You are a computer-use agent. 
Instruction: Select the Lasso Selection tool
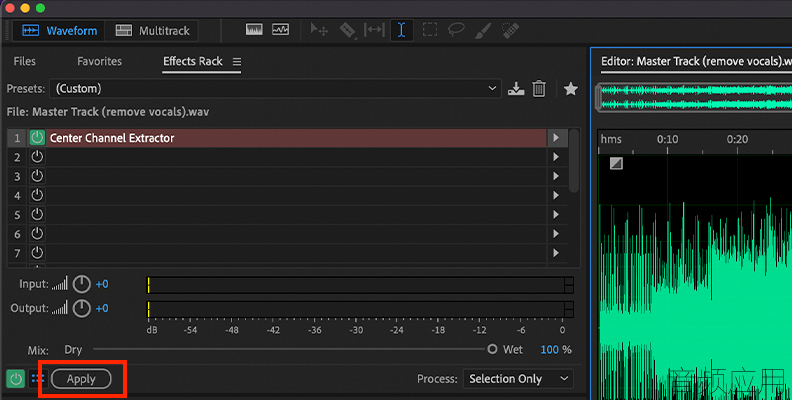point(457,30)
